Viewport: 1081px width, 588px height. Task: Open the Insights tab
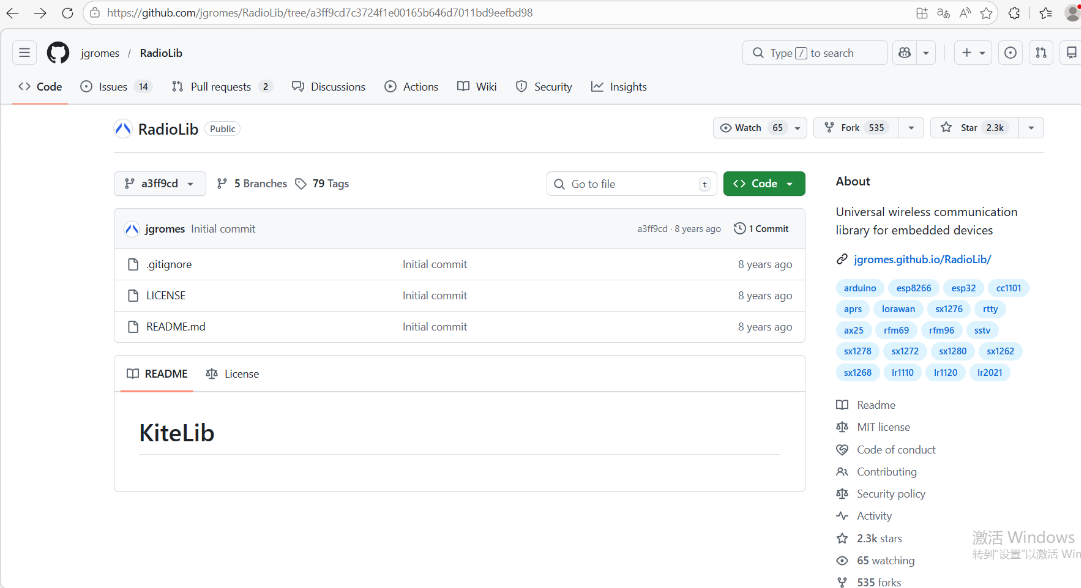[x=618, y=87]
